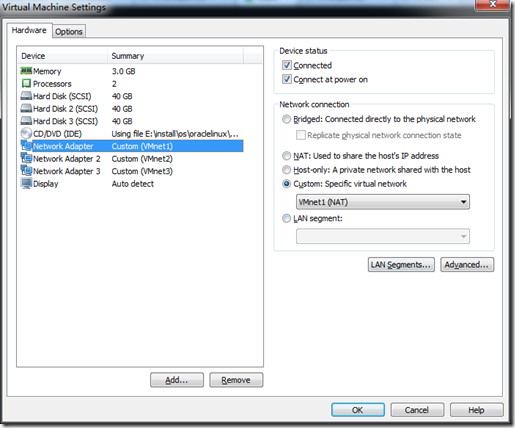This screenshot has width=515, height=428.
Task: Select the Host-only radio button
Action: point(286,170)
